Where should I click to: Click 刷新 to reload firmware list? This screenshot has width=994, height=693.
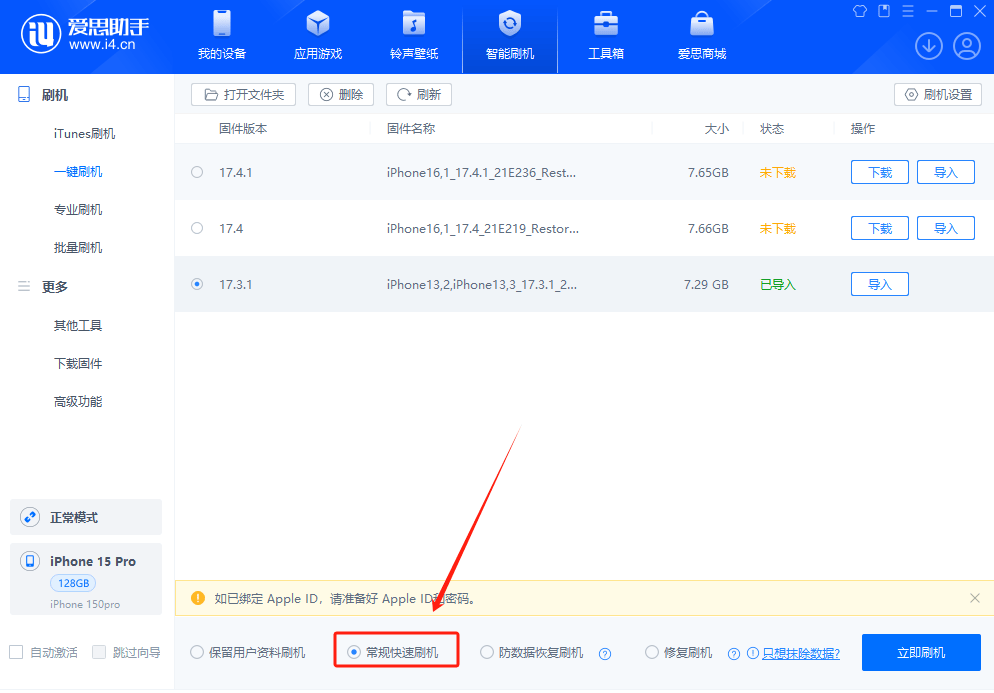418,94
